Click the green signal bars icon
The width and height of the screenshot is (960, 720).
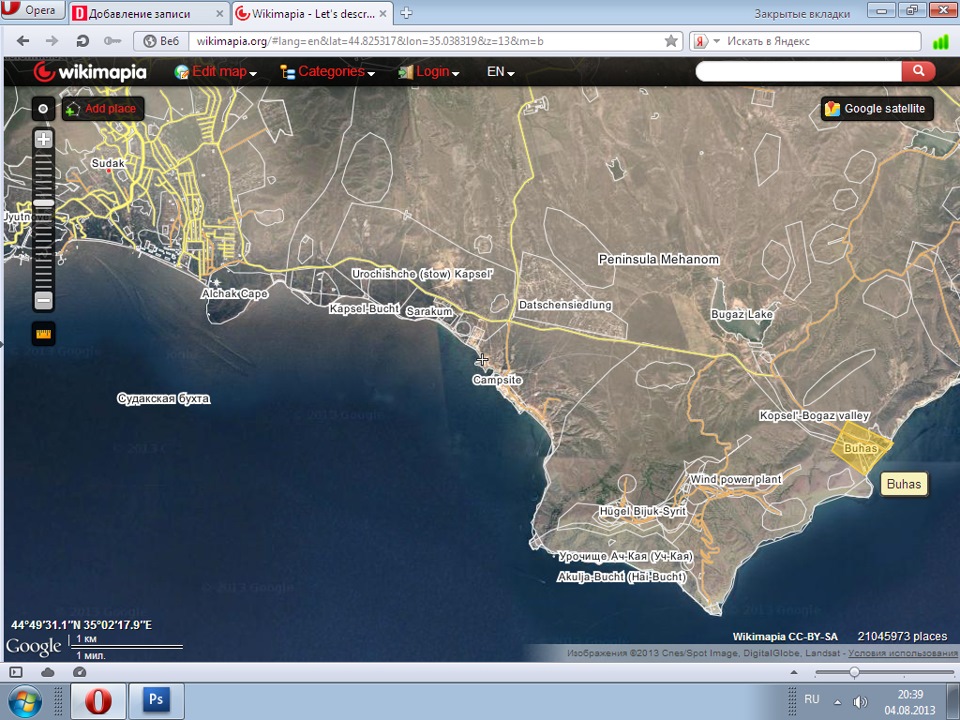[x=940, y=42]
